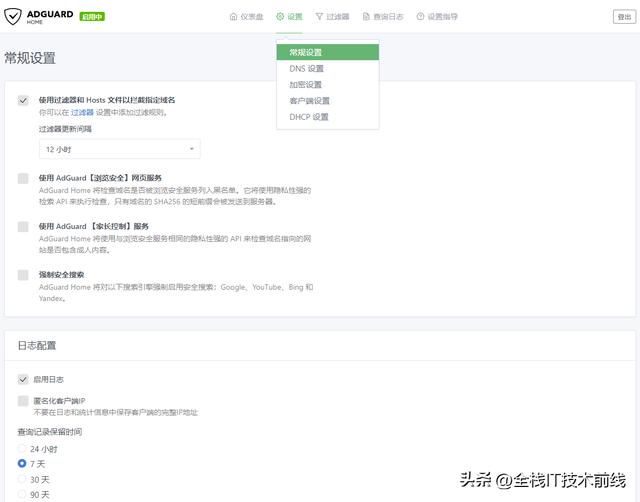The width and height of the screenshot is (640, 502).
Task: Open the 过滤器 filters menu
Action: (x=332, y=17)
